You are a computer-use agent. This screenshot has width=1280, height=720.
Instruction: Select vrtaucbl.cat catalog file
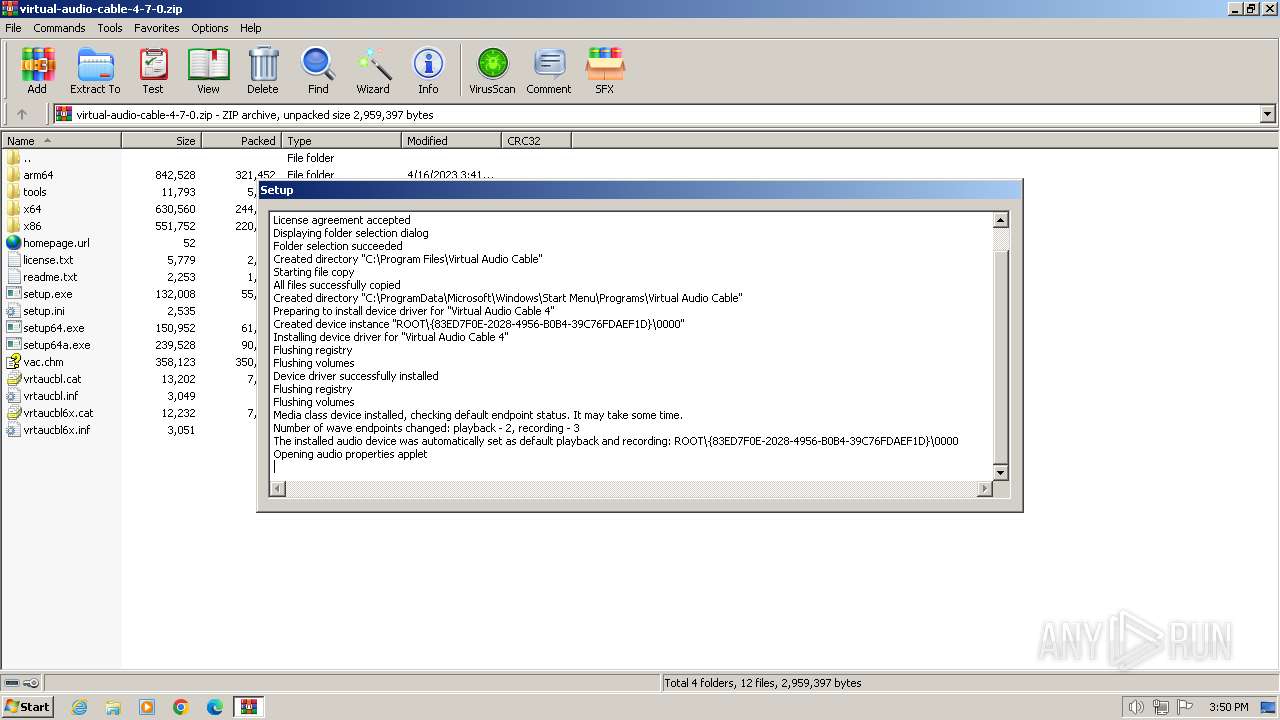52,379
